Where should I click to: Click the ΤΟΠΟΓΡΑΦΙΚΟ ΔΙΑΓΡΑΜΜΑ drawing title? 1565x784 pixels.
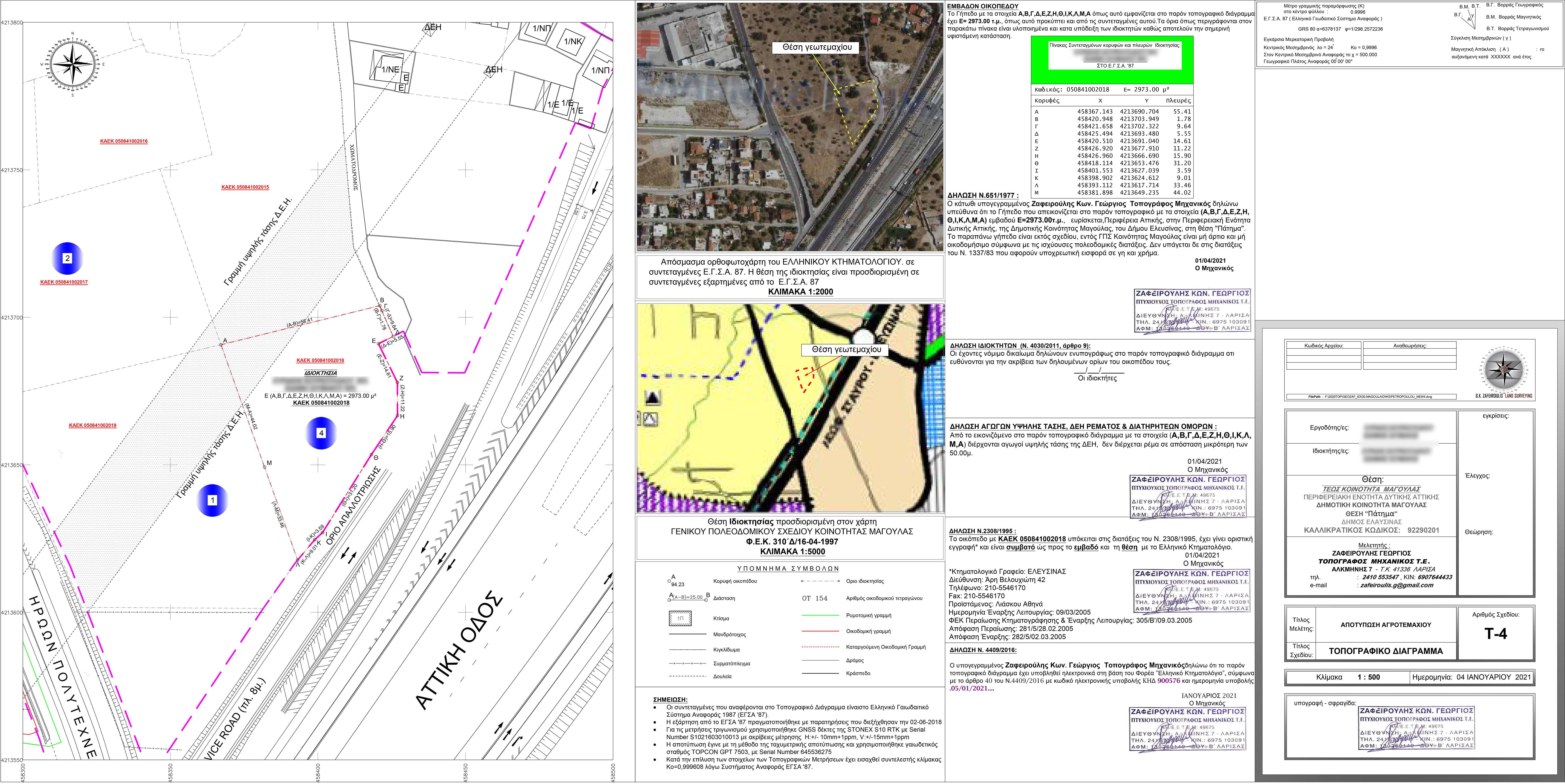(1386, 651)
